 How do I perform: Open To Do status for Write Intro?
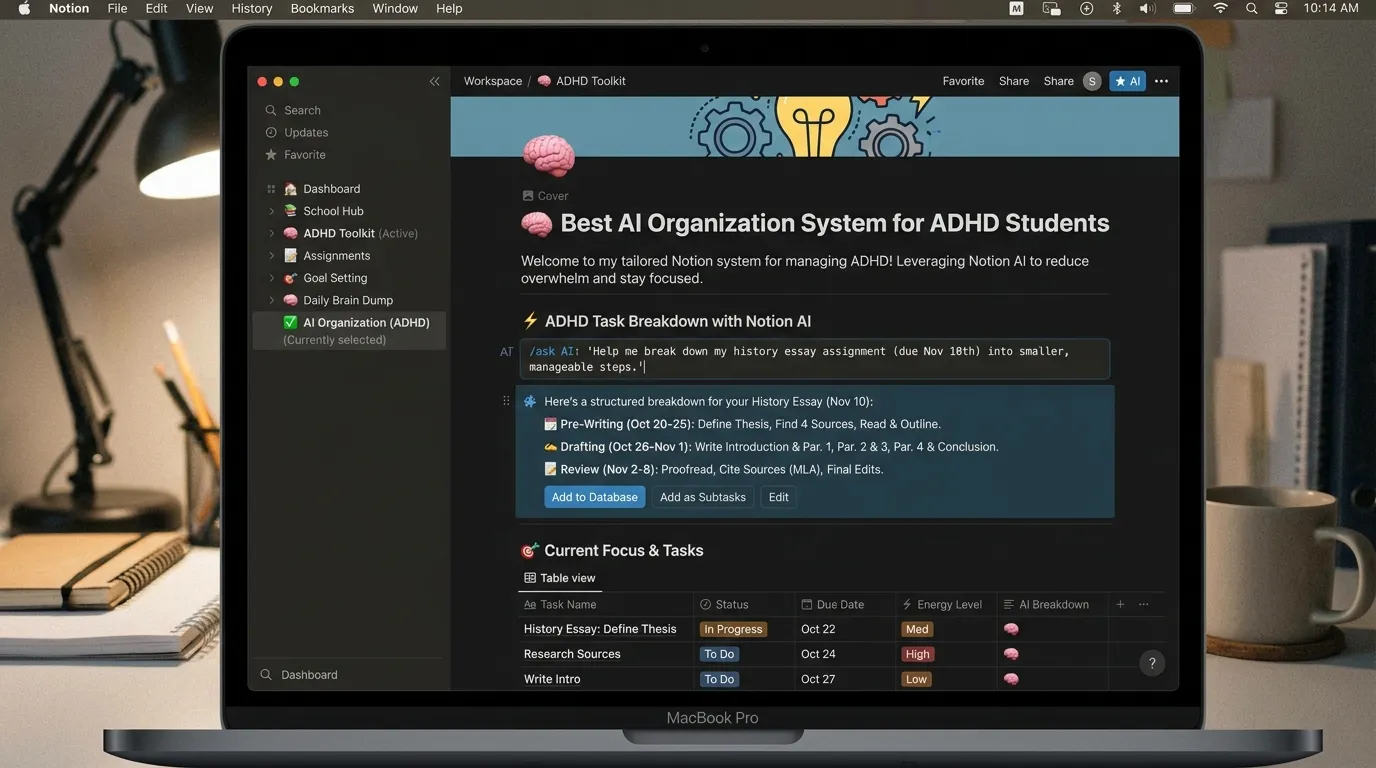tap(719, 679)
